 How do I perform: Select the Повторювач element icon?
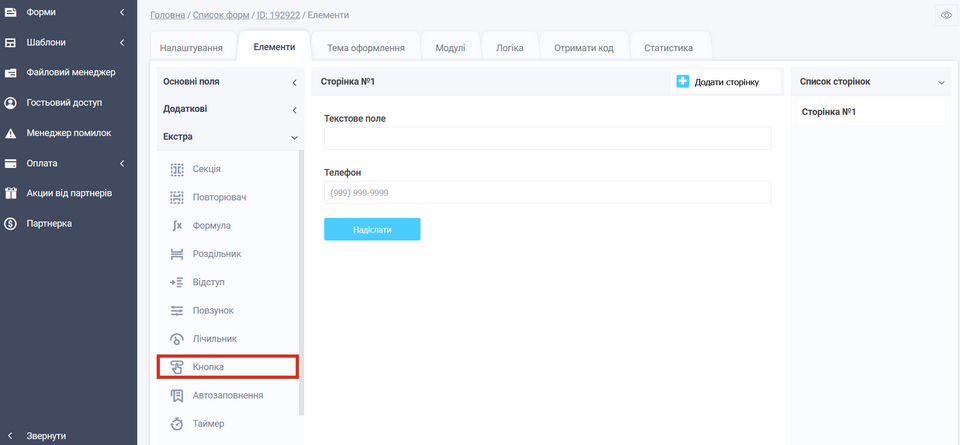pyautogui.click(x=177, y=197)
